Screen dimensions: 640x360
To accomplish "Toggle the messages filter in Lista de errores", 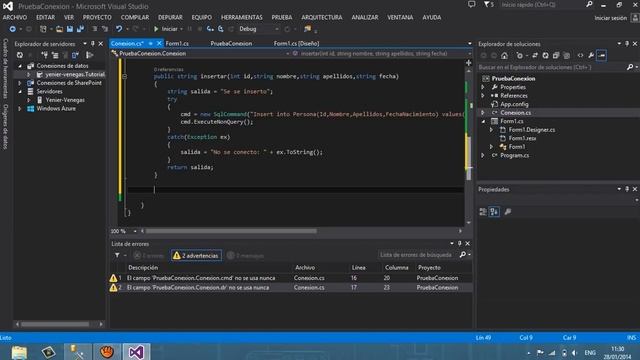I will tap(246, 256).
